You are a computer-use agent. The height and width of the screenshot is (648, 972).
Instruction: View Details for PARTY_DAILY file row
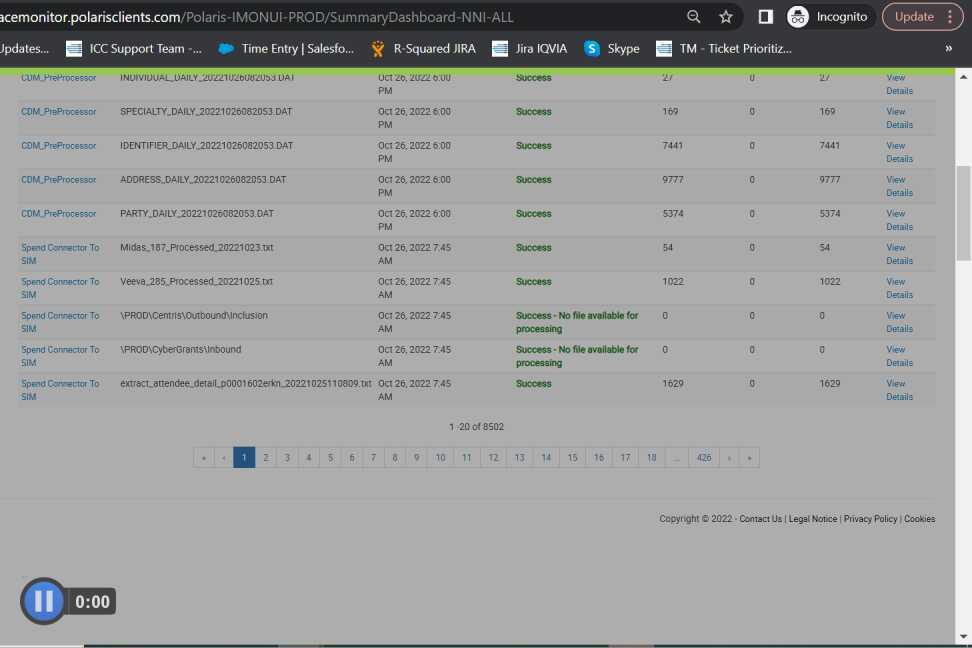(x=899, y=220)
